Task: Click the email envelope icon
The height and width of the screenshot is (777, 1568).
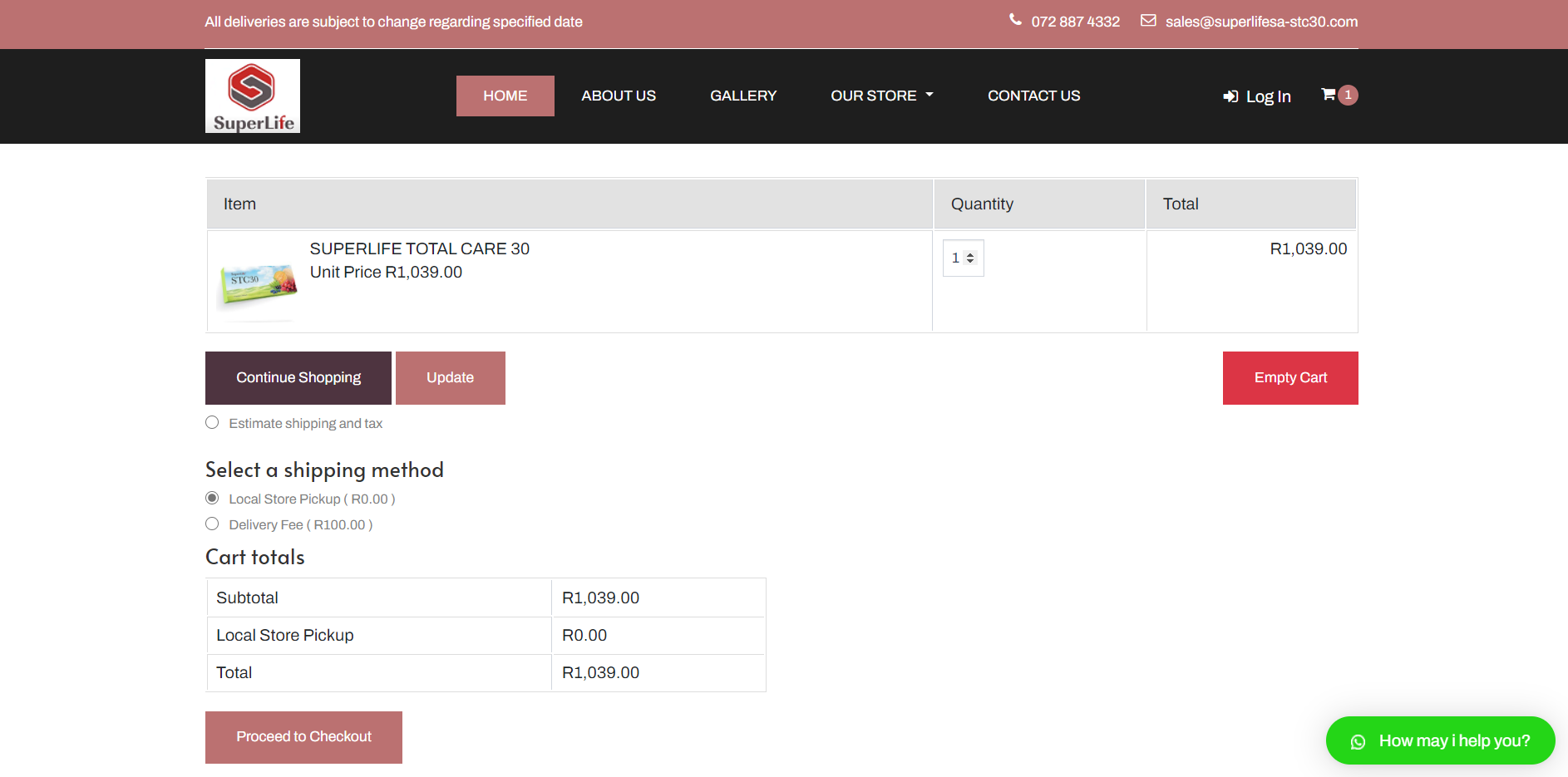Action: 1148,21
